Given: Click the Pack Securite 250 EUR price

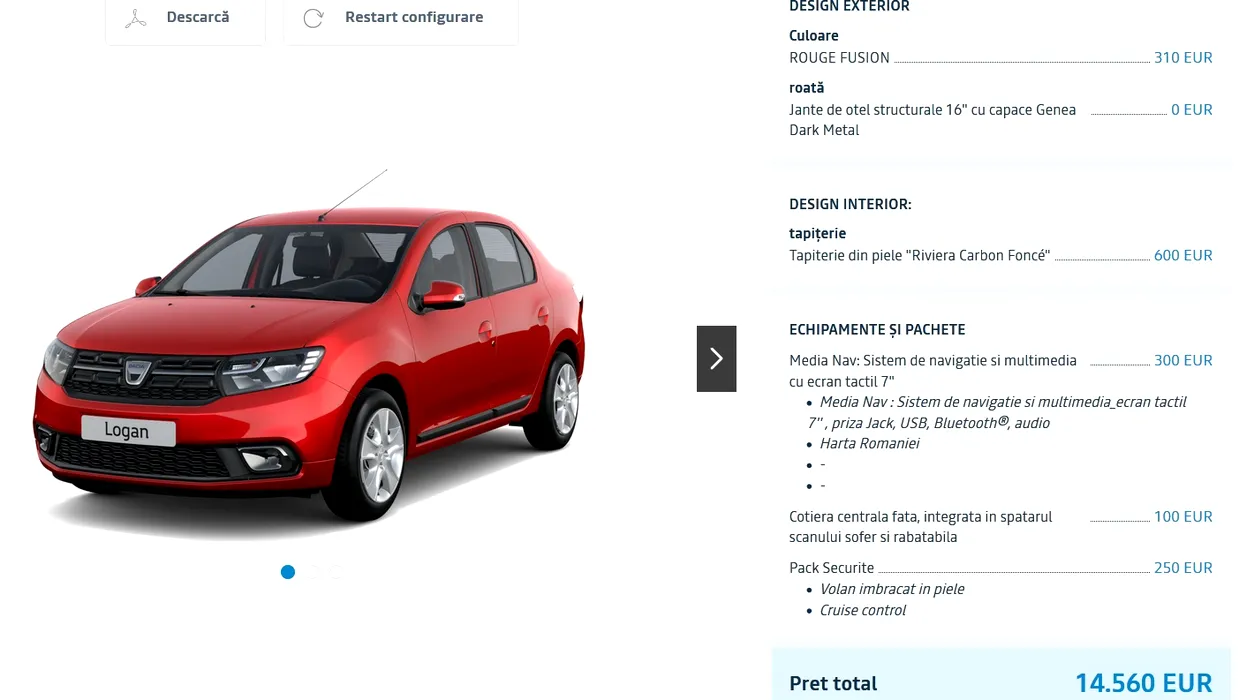Looking at the screenshot, I should 1183,568.
